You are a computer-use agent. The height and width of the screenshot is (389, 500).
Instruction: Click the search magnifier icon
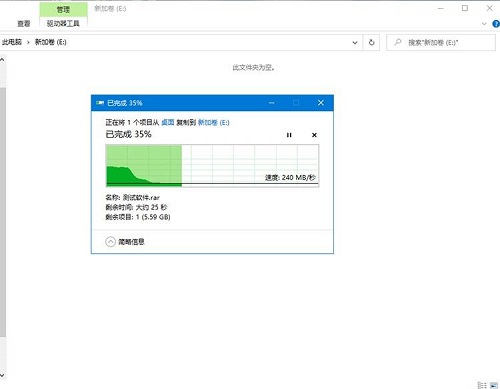point(398,42)
